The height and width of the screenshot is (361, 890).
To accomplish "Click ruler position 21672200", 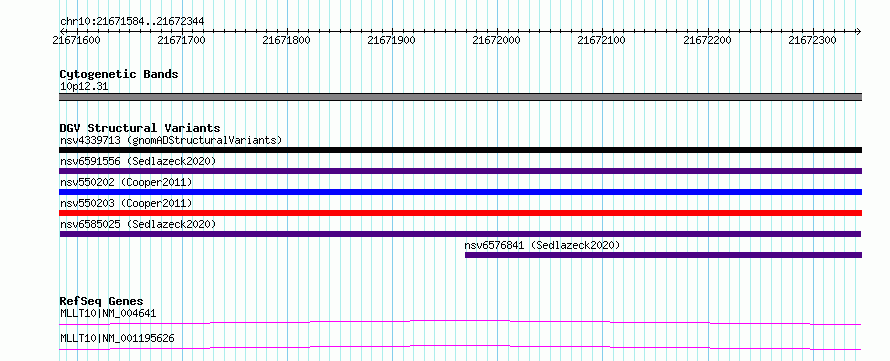I will pyautogui.click(x=707, y=40).
